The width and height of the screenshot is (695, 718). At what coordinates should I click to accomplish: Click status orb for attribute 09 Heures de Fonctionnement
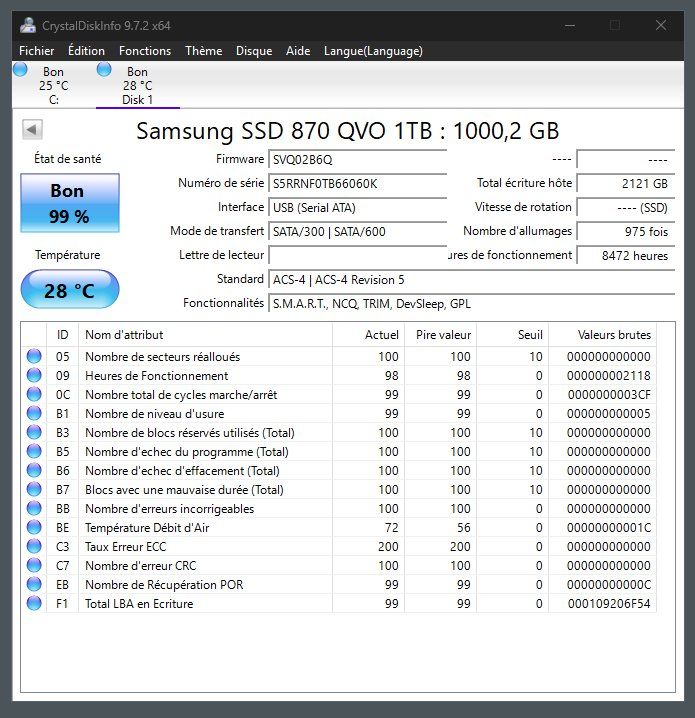click(34, 375)
